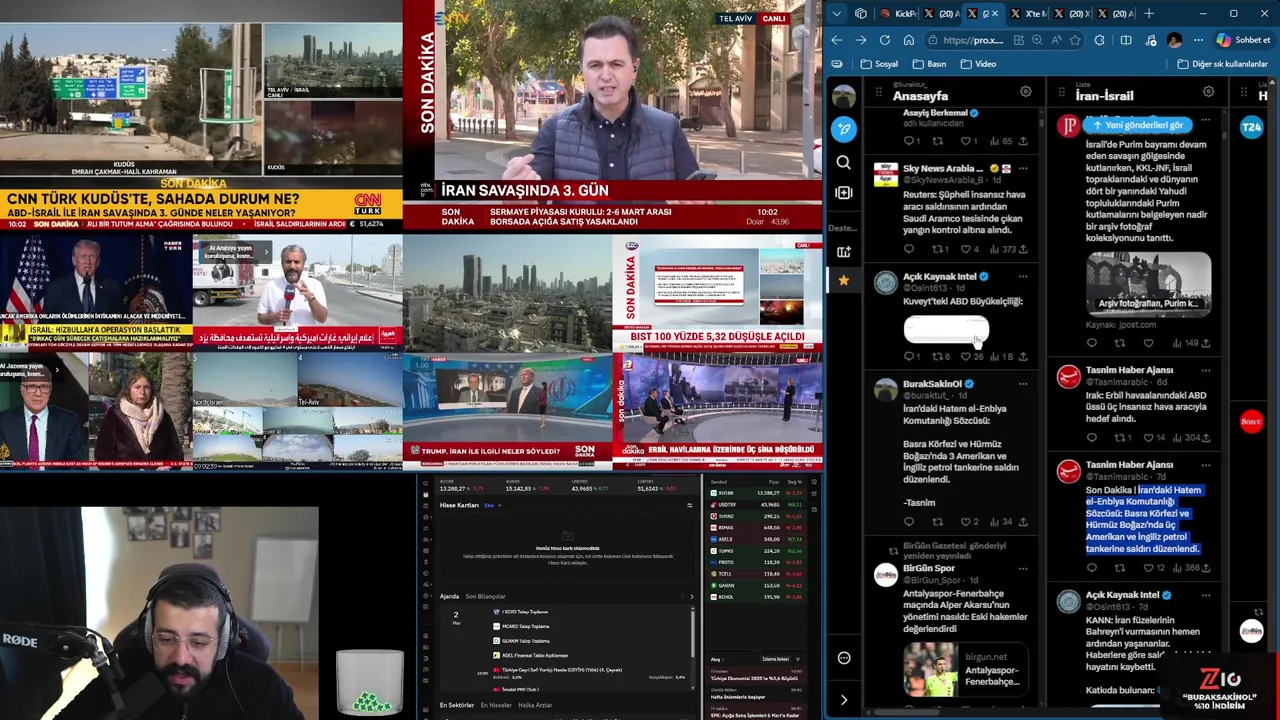Image resolution: width=1280 pixels, height=720 pixels.
Task: Expand X Pro sidebar with arrow
Action: point(844,700)
